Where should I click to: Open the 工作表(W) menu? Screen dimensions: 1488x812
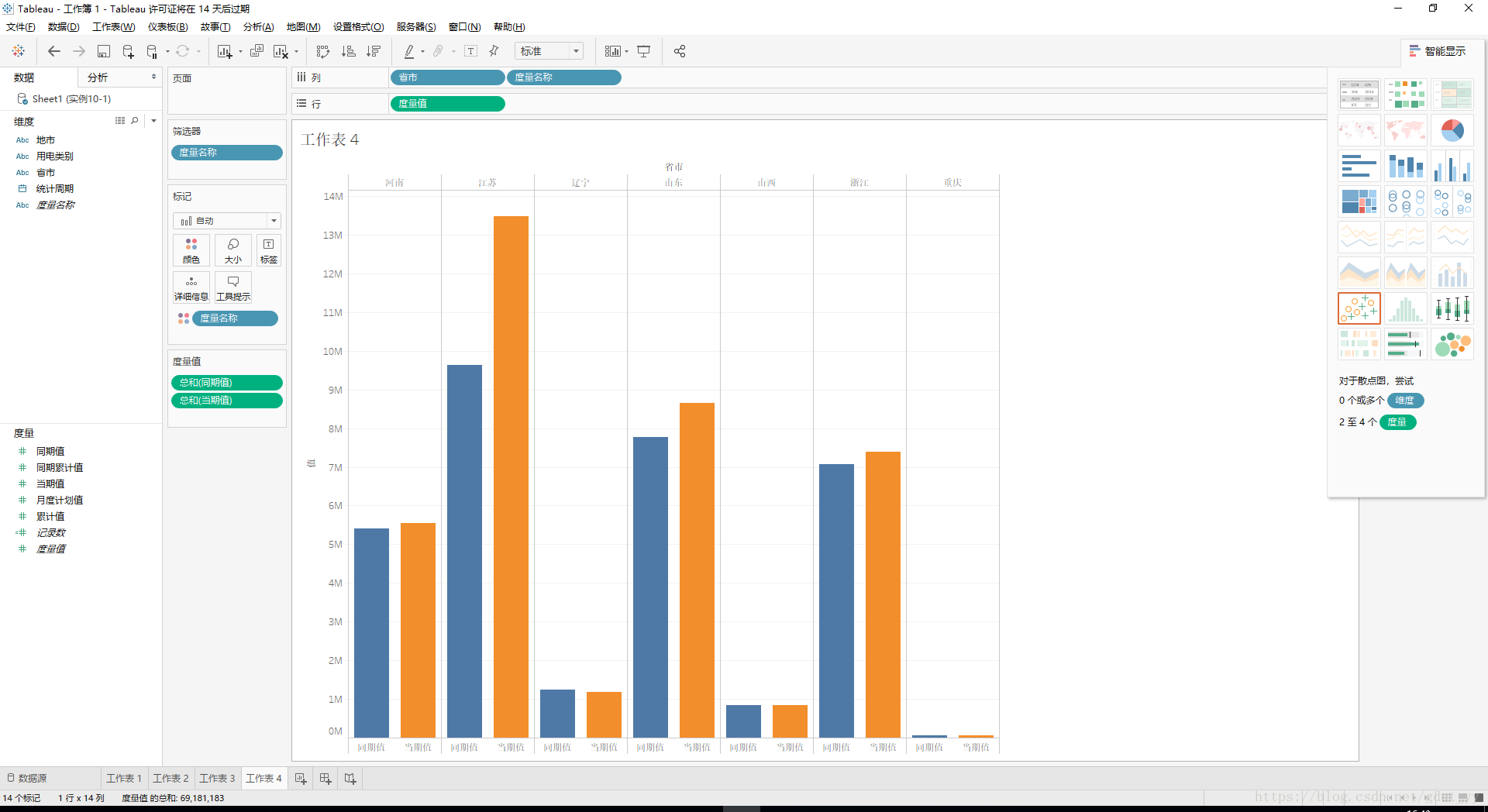pos(114,27)
